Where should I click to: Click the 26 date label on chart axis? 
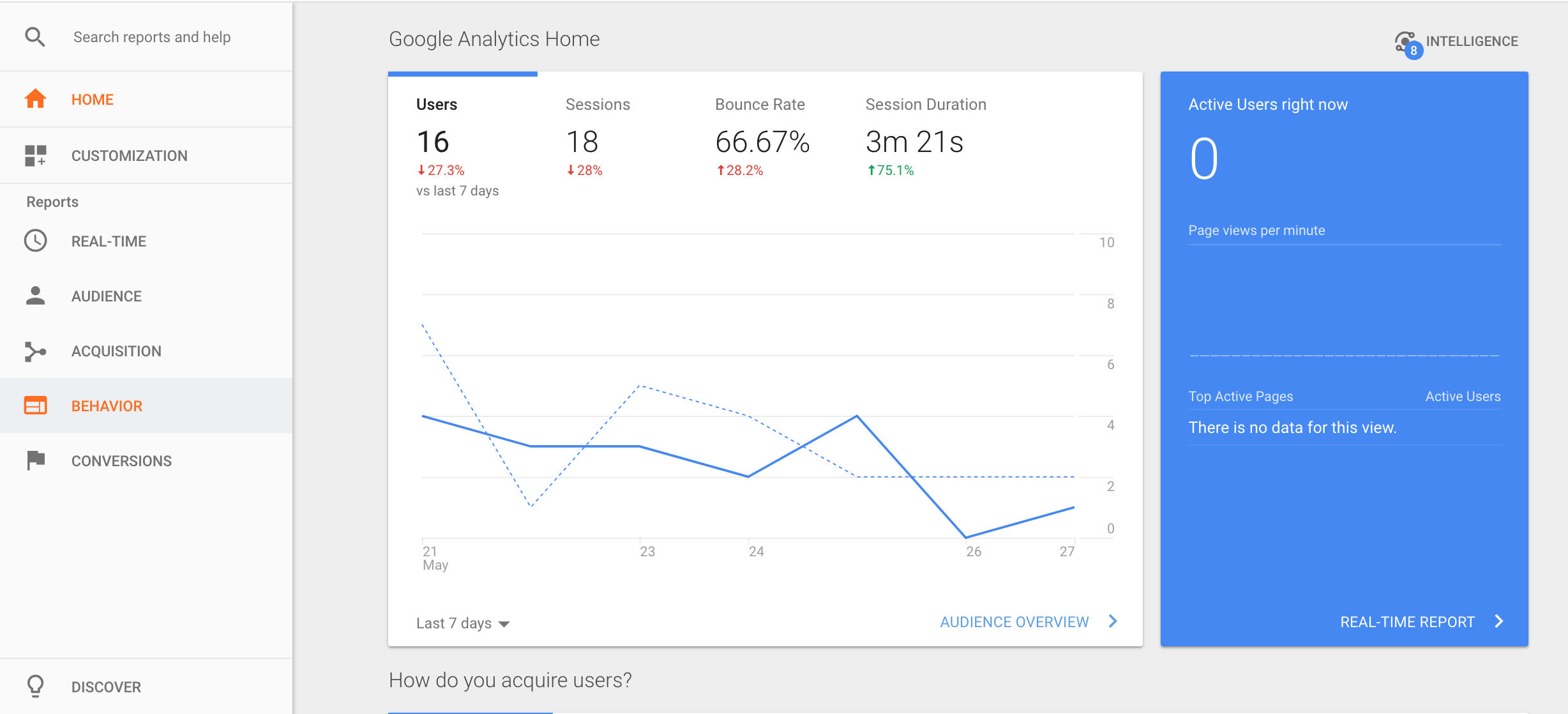pyautogui.click(x=974, y=551)
